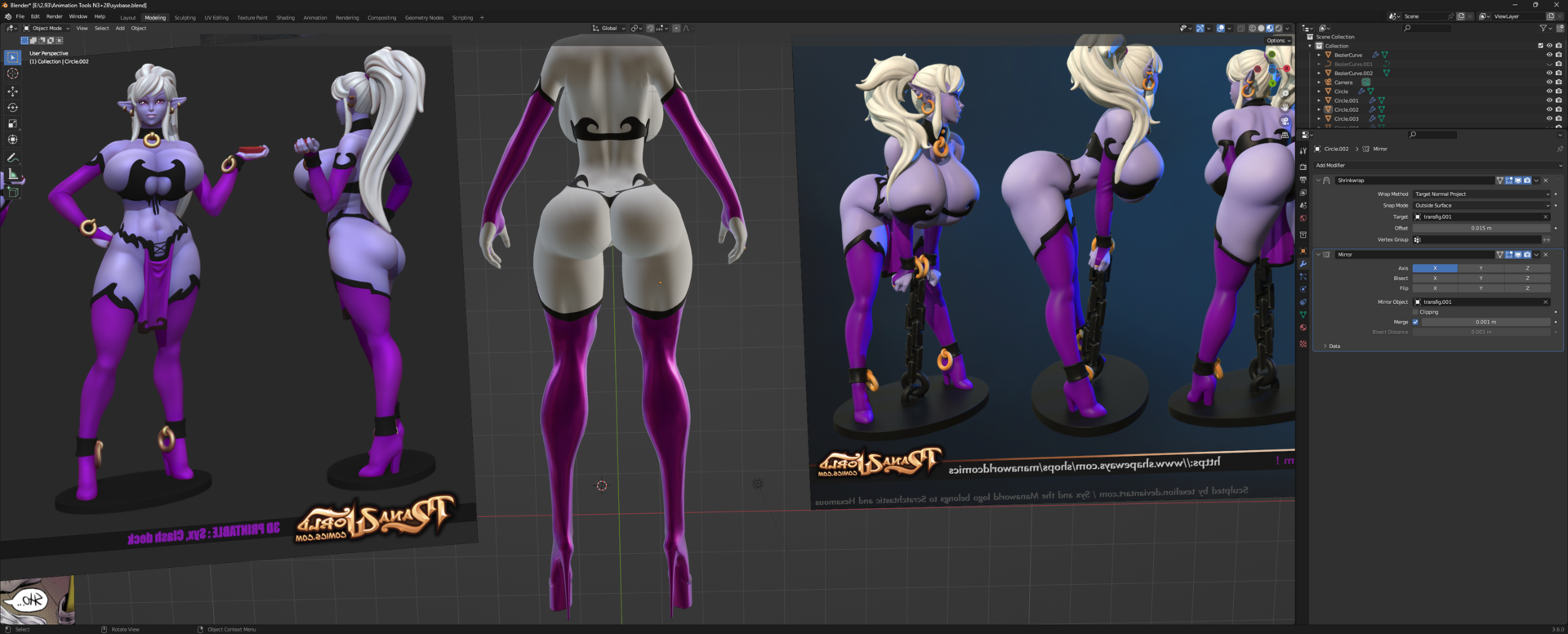Open the Physics properties tab
This screenshot has width=1568, height=634.
pyautogui.click(x=1303, y=289)
